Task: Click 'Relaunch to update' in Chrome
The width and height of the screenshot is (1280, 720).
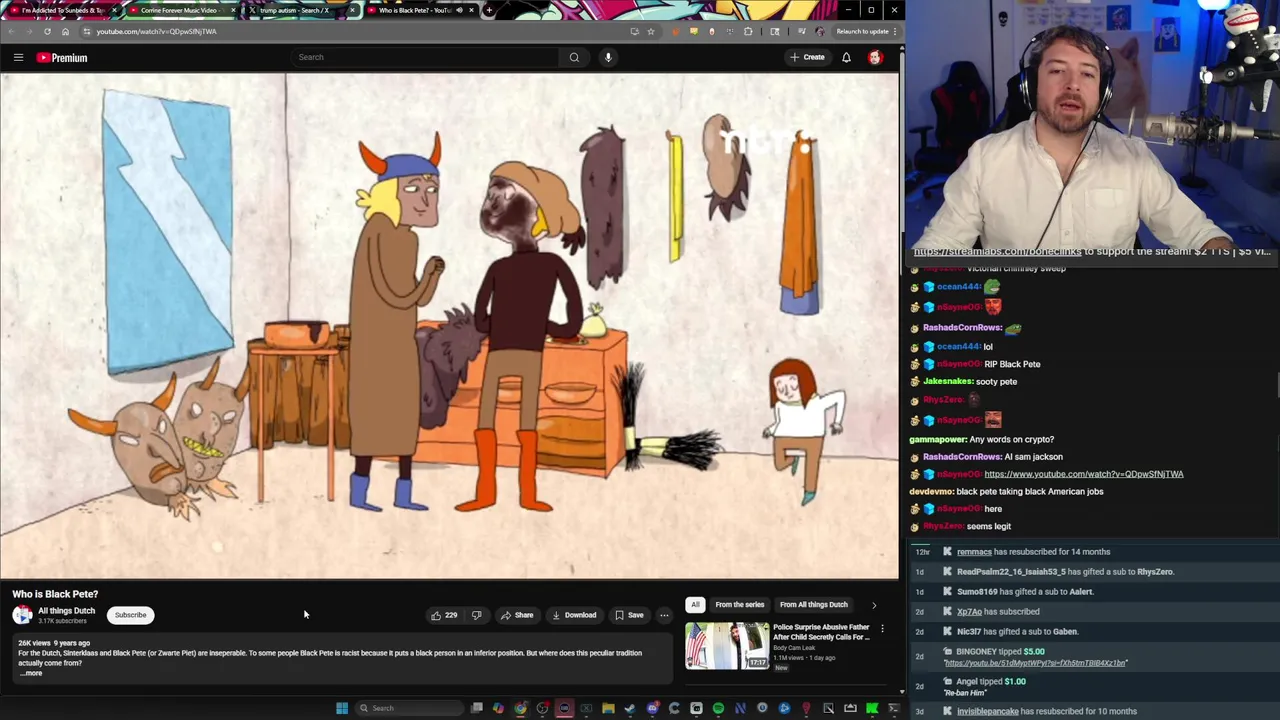Action: (x=863, y=31)
